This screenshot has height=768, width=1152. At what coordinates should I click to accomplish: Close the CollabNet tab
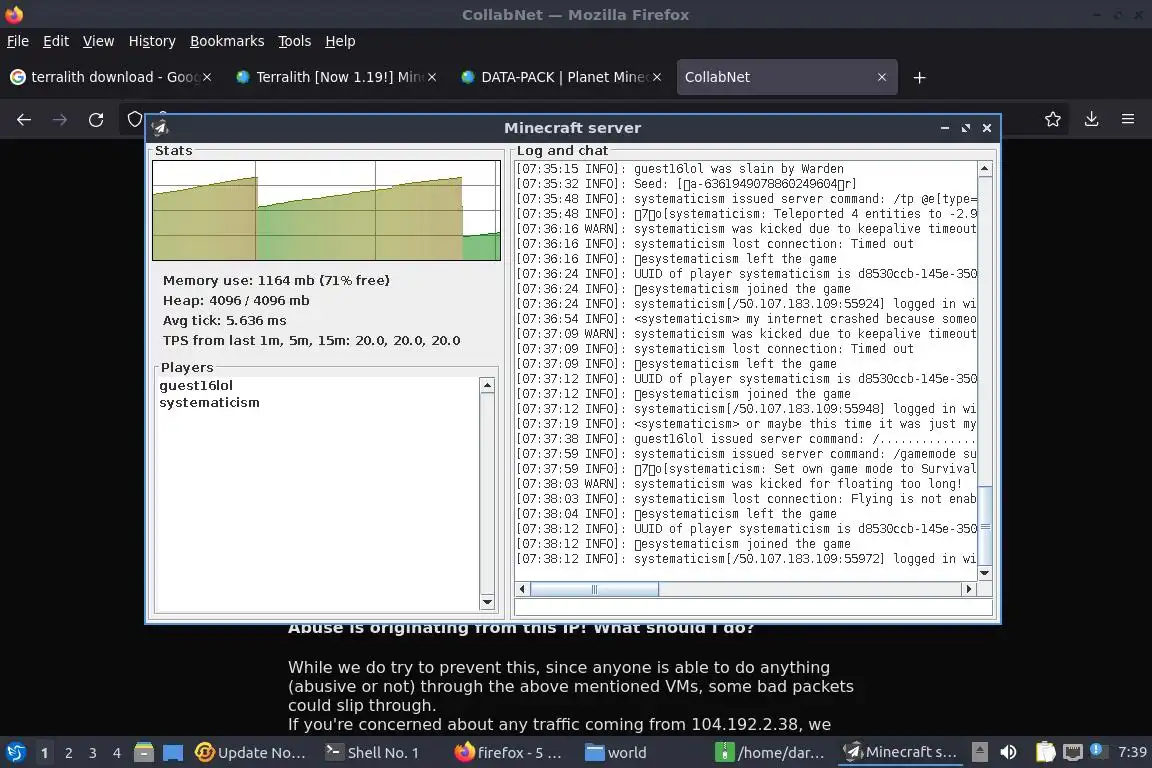882,77
